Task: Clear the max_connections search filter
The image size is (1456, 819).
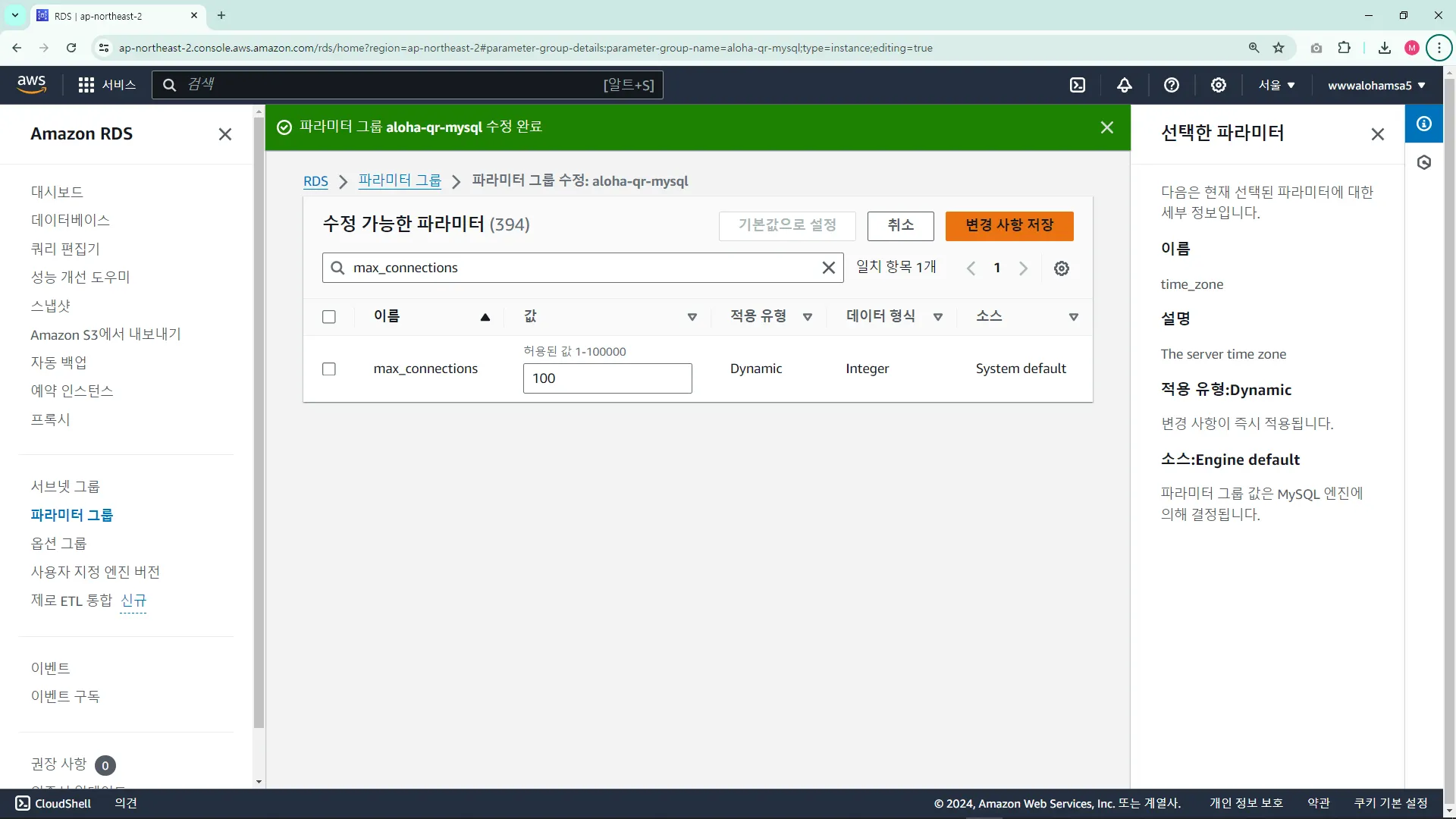Action: tap(829, 268)
